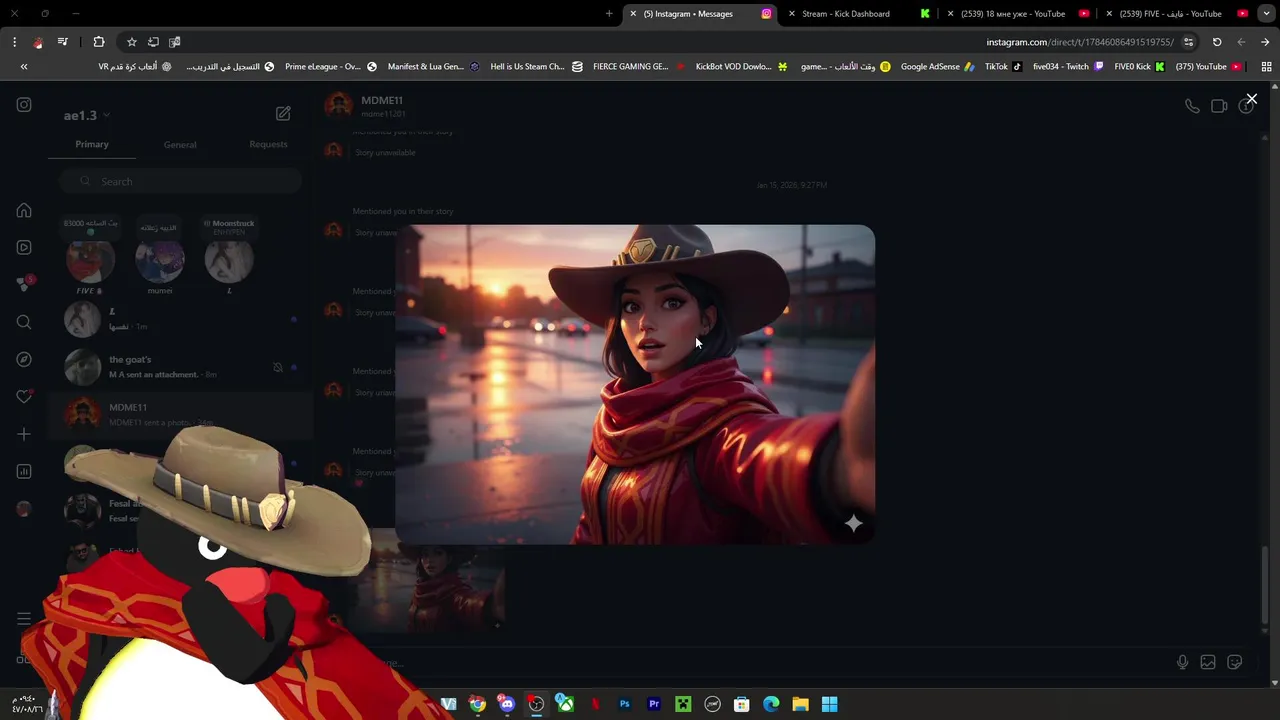
Task: Record a voice message with microphone
Action: coord(1182,662)
